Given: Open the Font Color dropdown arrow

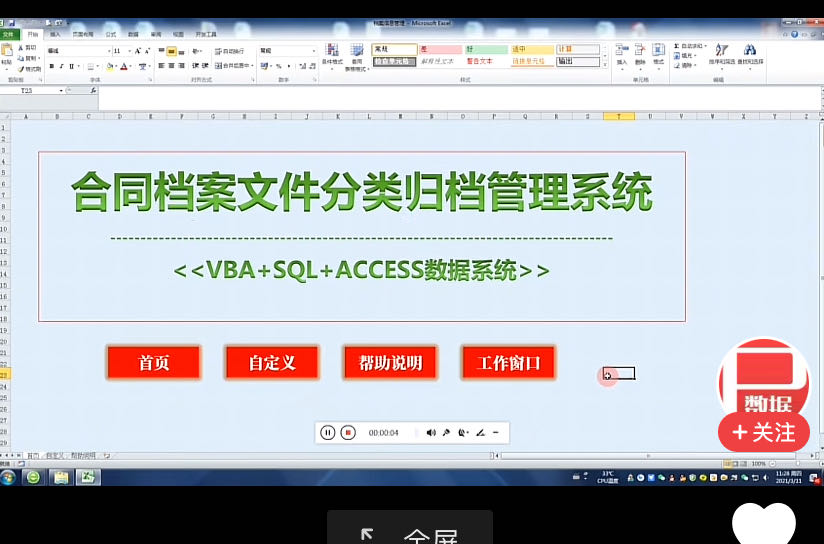Looking at the screenshot, I should (x=130, y=66).
